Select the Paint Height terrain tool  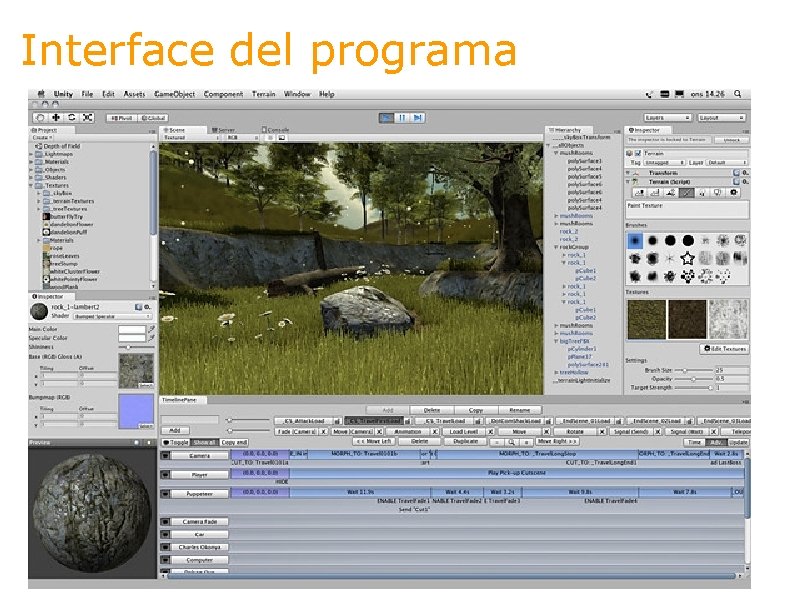655,192
